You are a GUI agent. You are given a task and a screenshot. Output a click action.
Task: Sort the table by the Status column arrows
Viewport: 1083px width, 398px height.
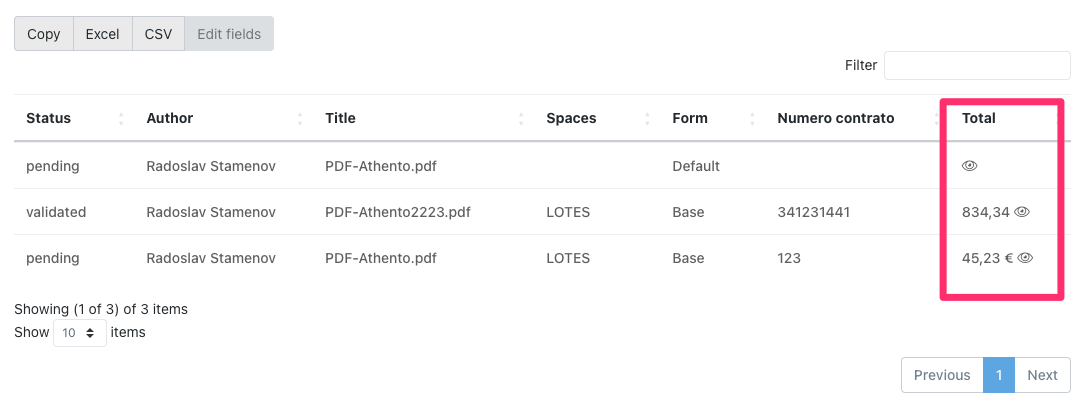121,119
